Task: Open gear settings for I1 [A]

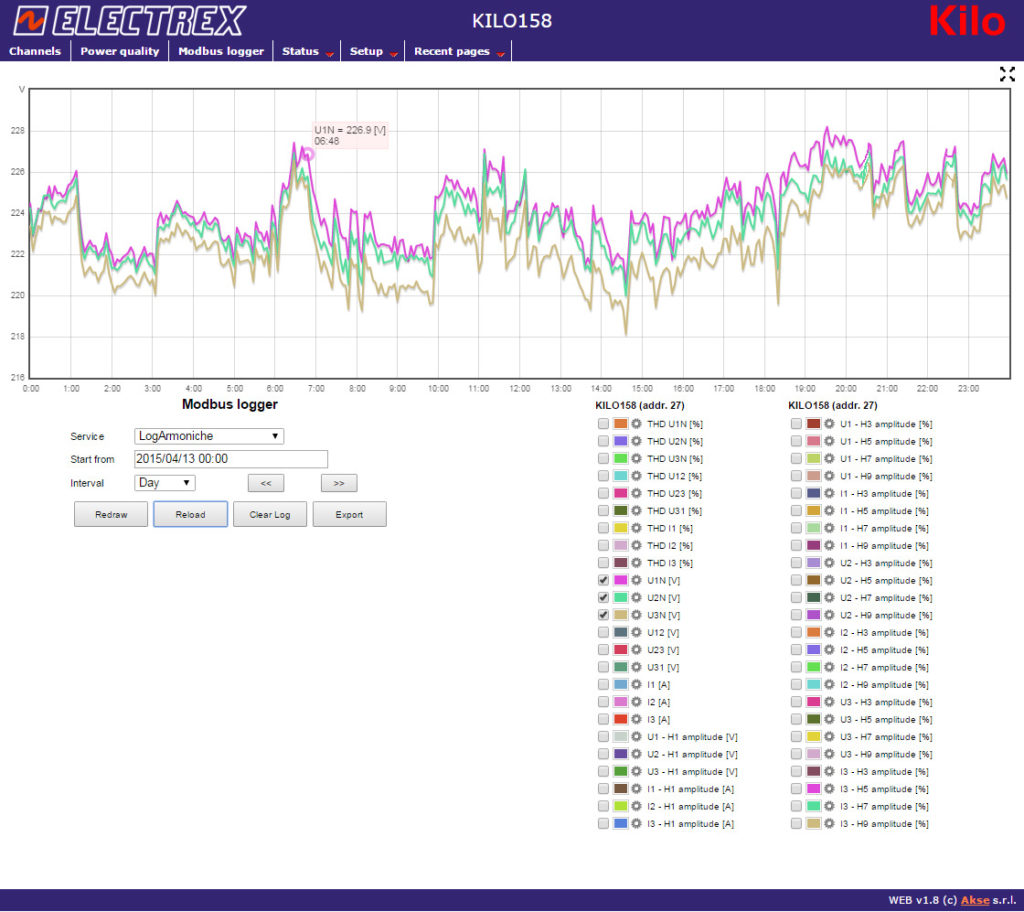Action: click(636, 684)
